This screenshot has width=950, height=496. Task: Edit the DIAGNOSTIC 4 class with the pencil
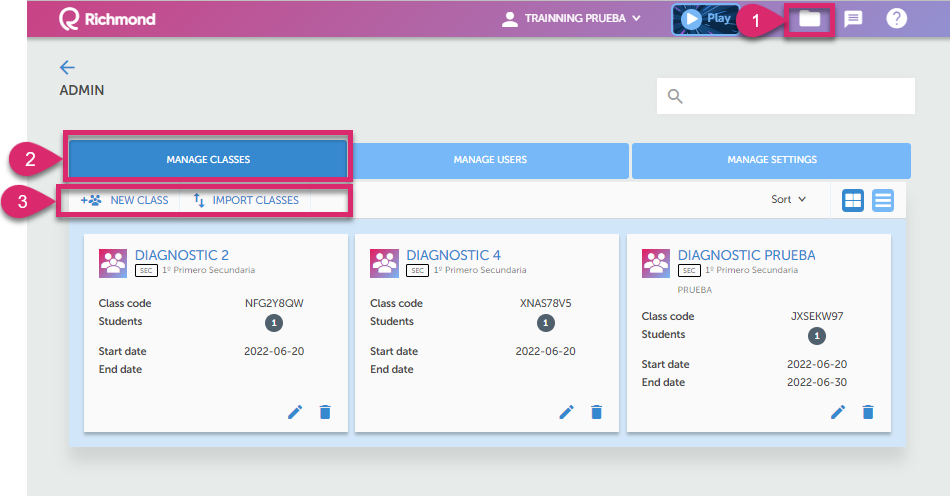566,412
